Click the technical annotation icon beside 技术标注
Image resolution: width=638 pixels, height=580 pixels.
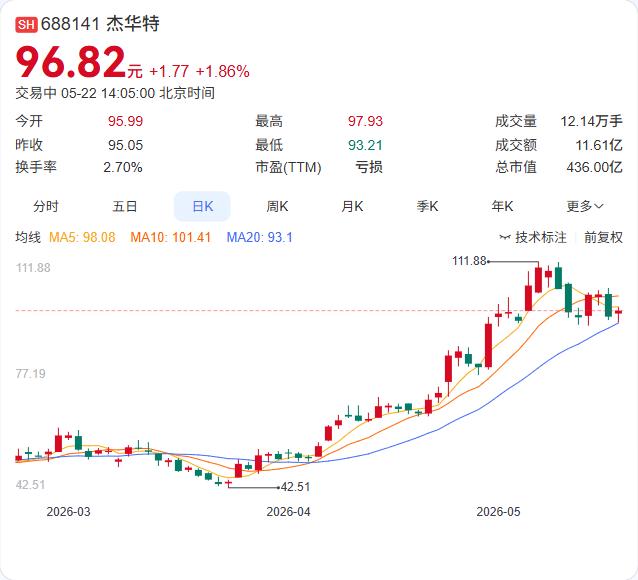pos(505,237)
